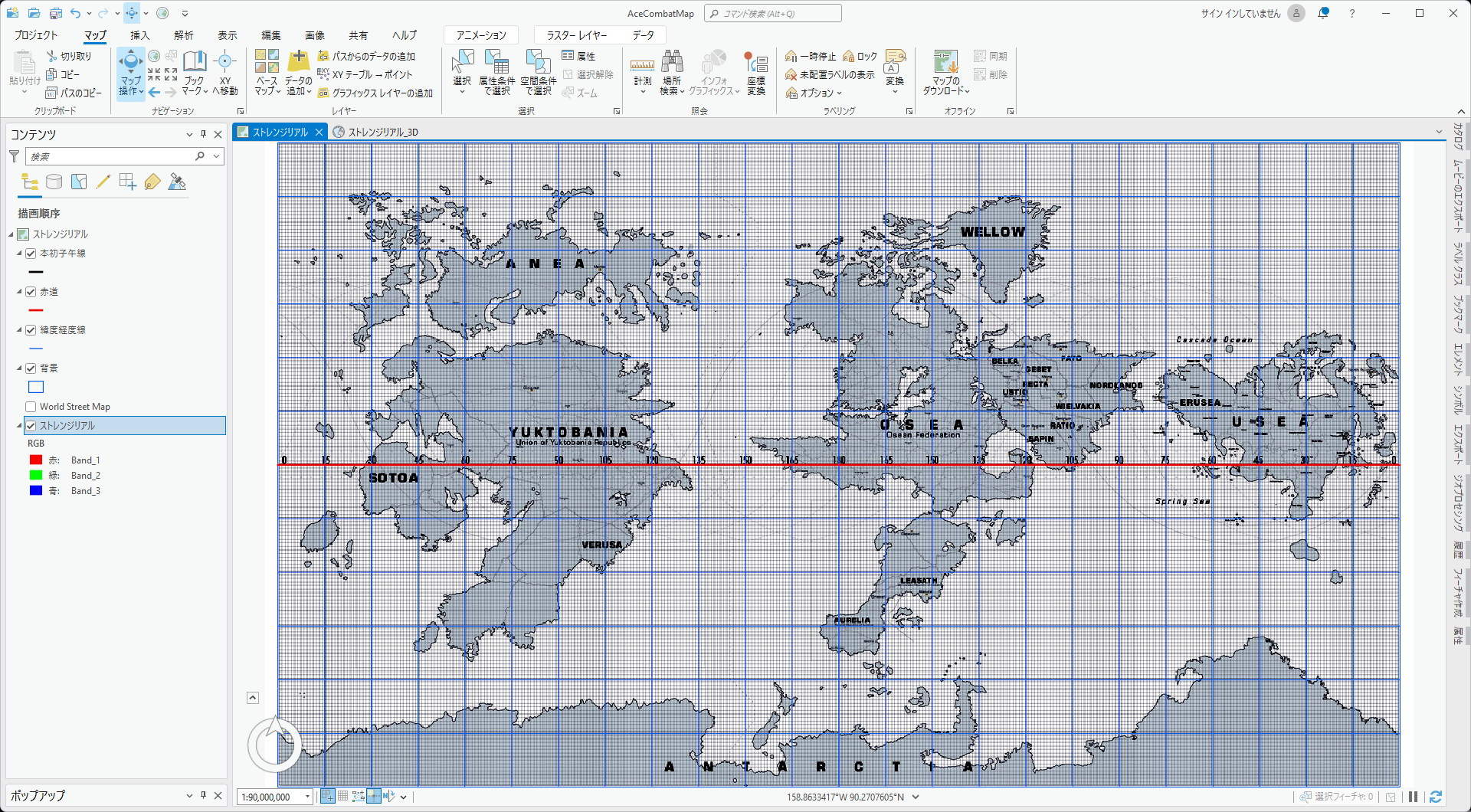Image resolution: width=1471 pixels, height=812 pixels.
Task: Uncheck the ストレンジリアル raster layer
Action: point(31,426)
